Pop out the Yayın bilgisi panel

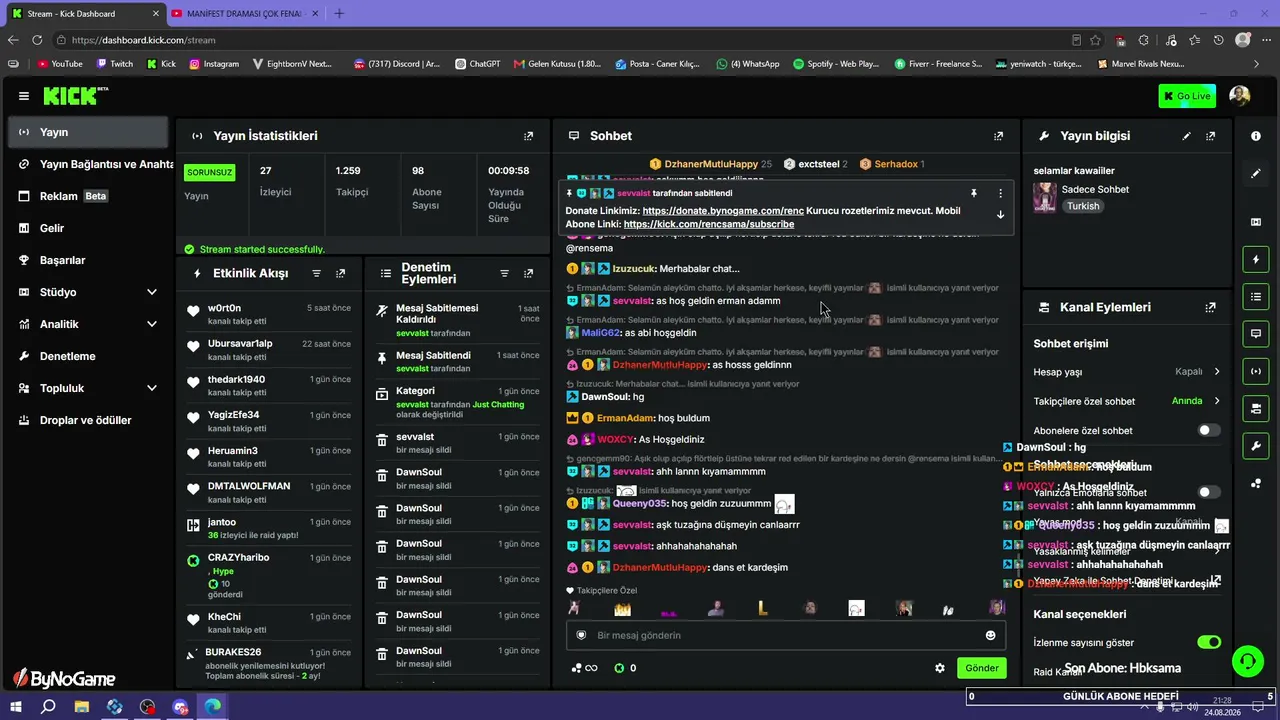pyautogui.click(x=1211, y=136)
